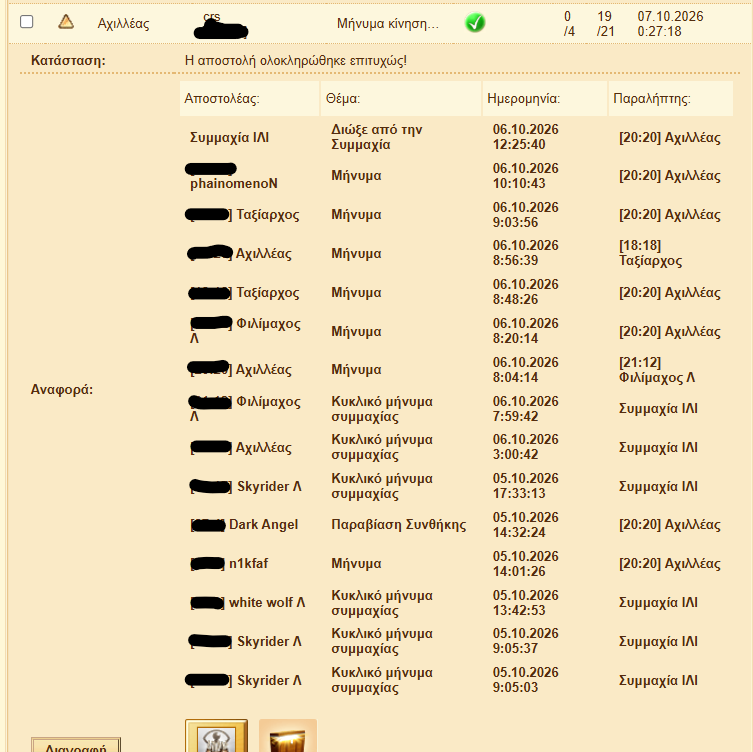
Task: Click recipient Συμμαχία IΛI in the 9:05:03 row
Action: point(658,680)
